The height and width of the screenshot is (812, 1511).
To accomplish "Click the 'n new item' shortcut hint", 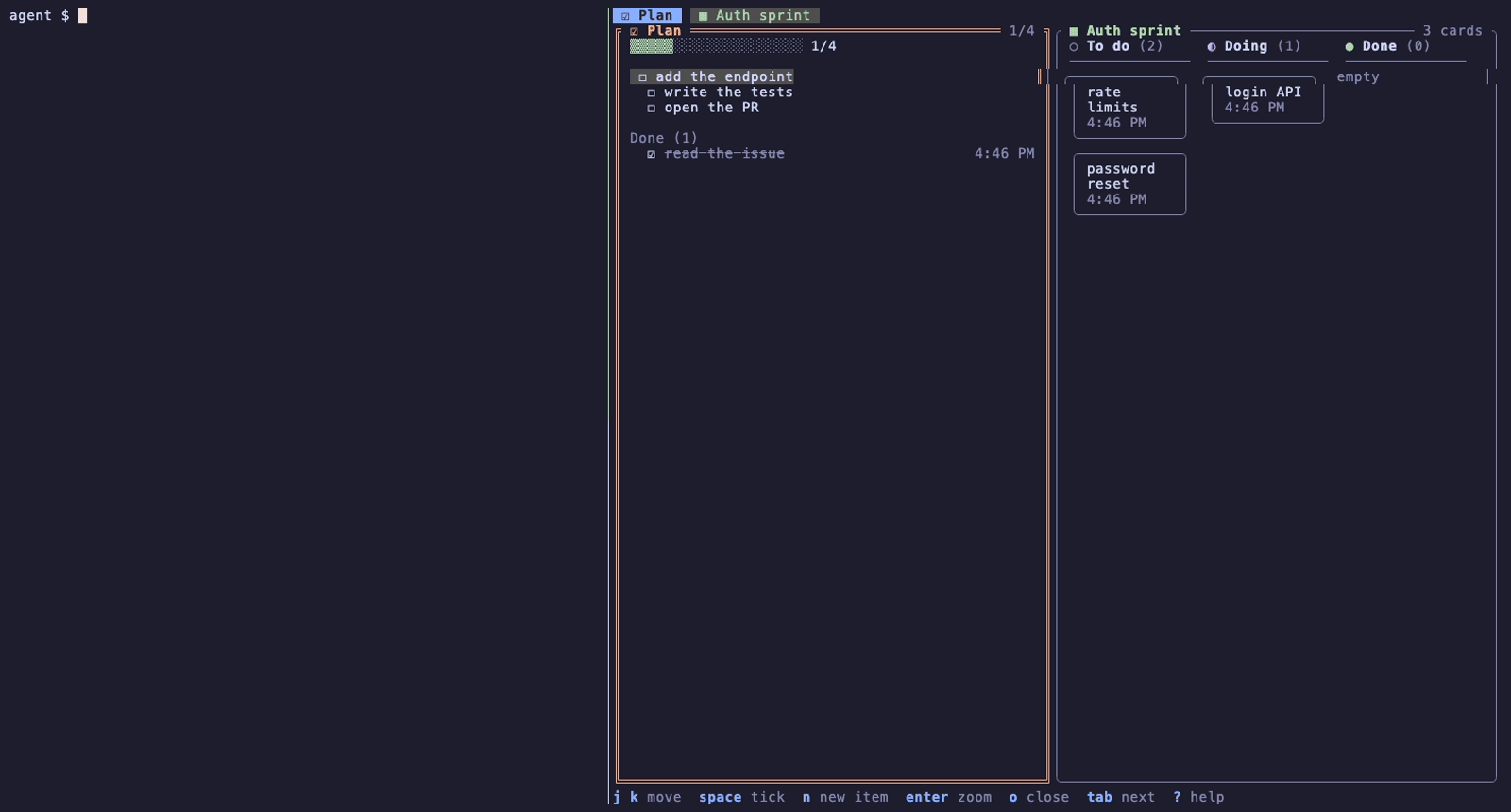I will click(x=845, y=797).
